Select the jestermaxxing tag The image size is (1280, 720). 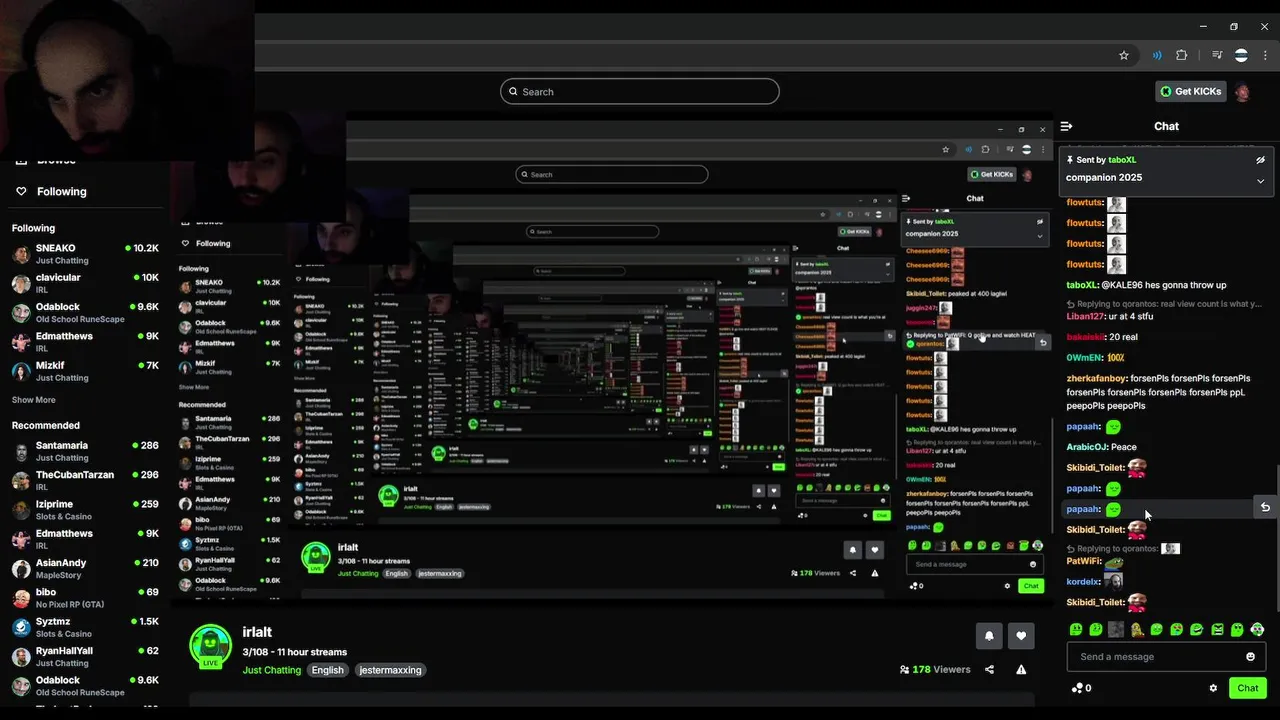[391, 670]
